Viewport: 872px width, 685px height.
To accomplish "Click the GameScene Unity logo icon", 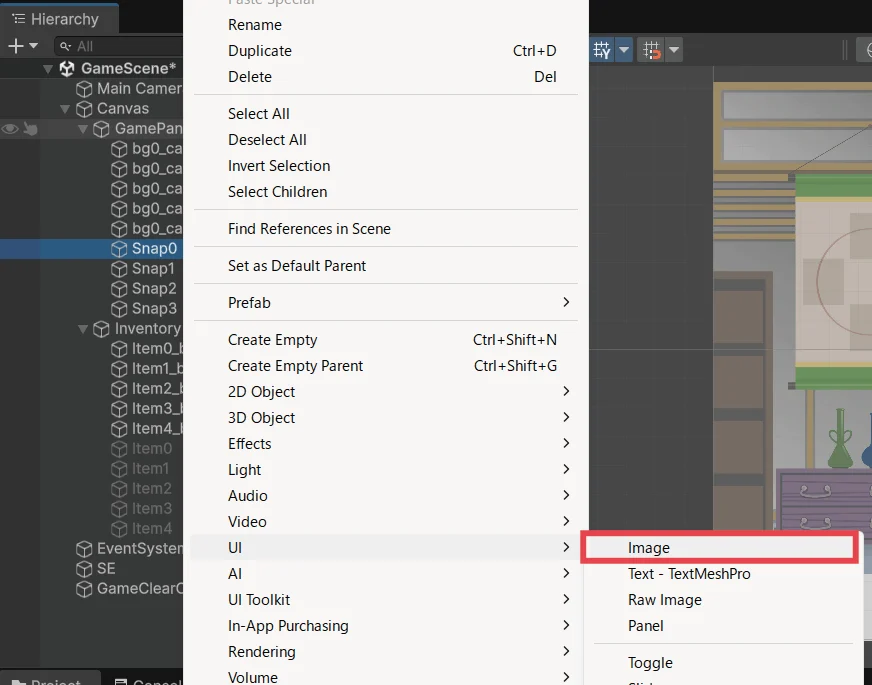I will [67, 69].
